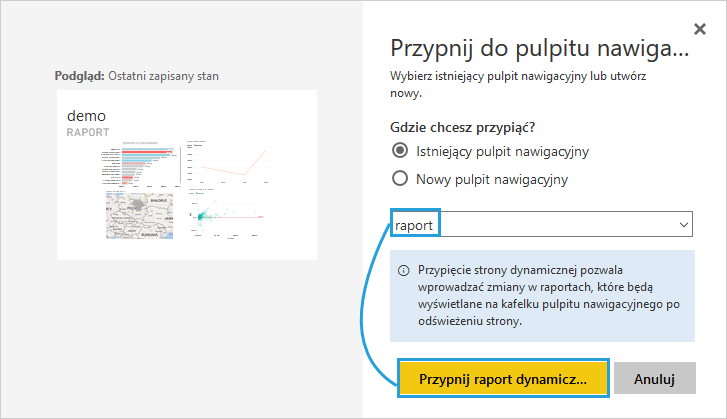This screenshot has width=727, height=419.
Task: Expand the dashboard dropdown chevron arrow
Action: [683, 225]
